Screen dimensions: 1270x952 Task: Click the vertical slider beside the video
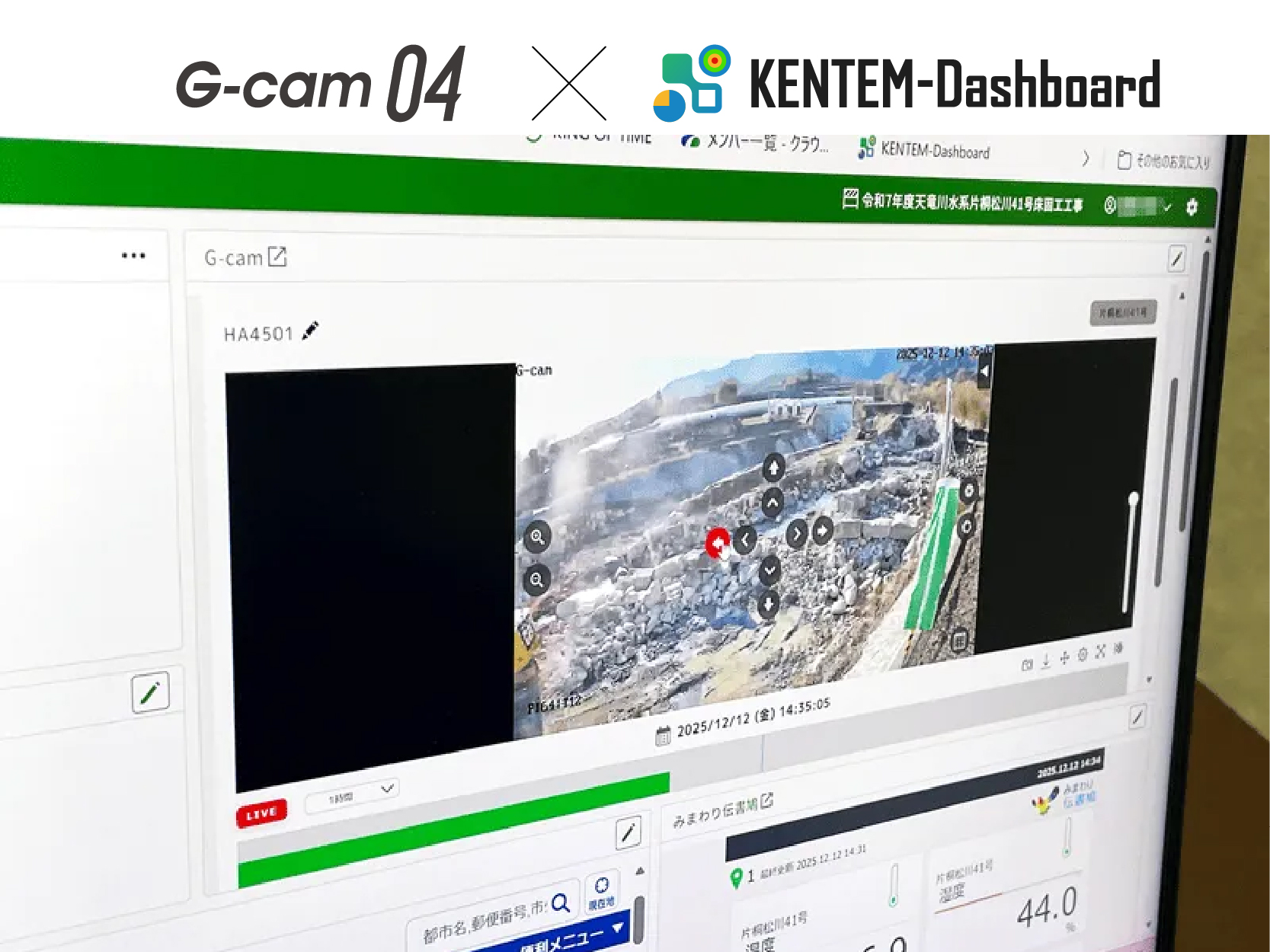coord(1131,552)
